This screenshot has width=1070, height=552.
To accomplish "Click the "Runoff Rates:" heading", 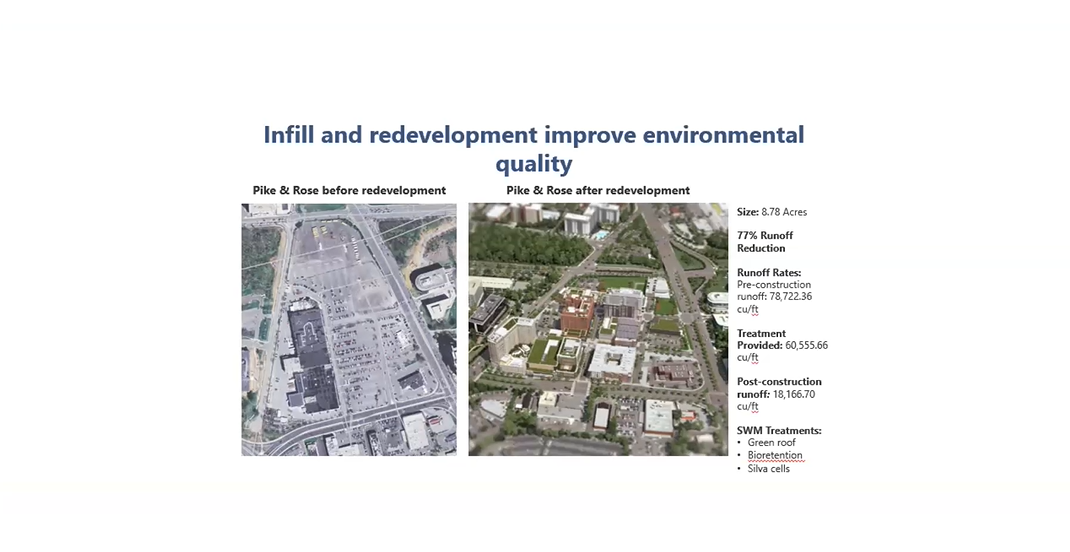I will pyautogui.click(x=769, y=272).
